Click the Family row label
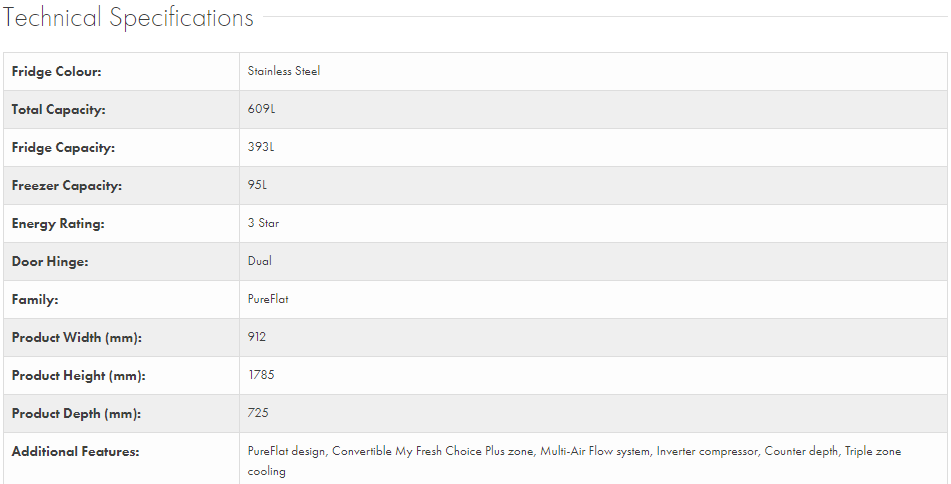 [35, 300]
